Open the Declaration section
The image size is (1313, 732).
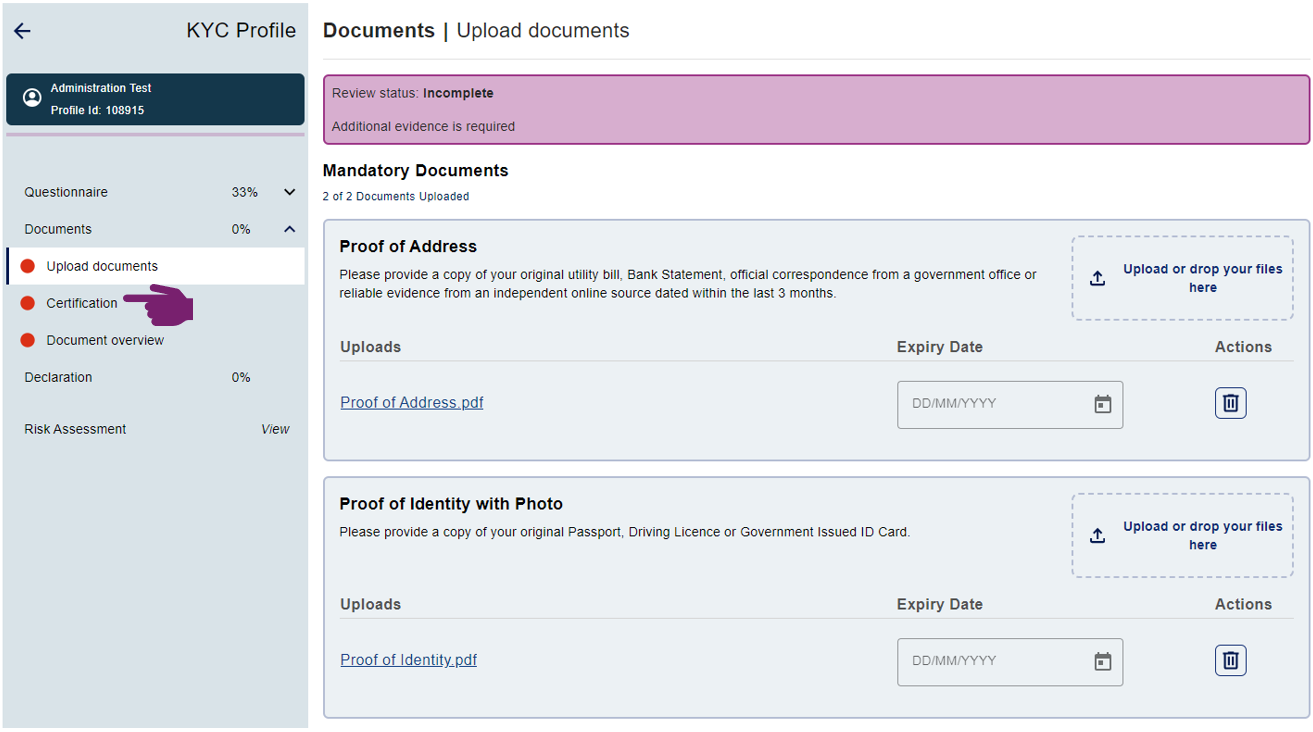[58, 377]
